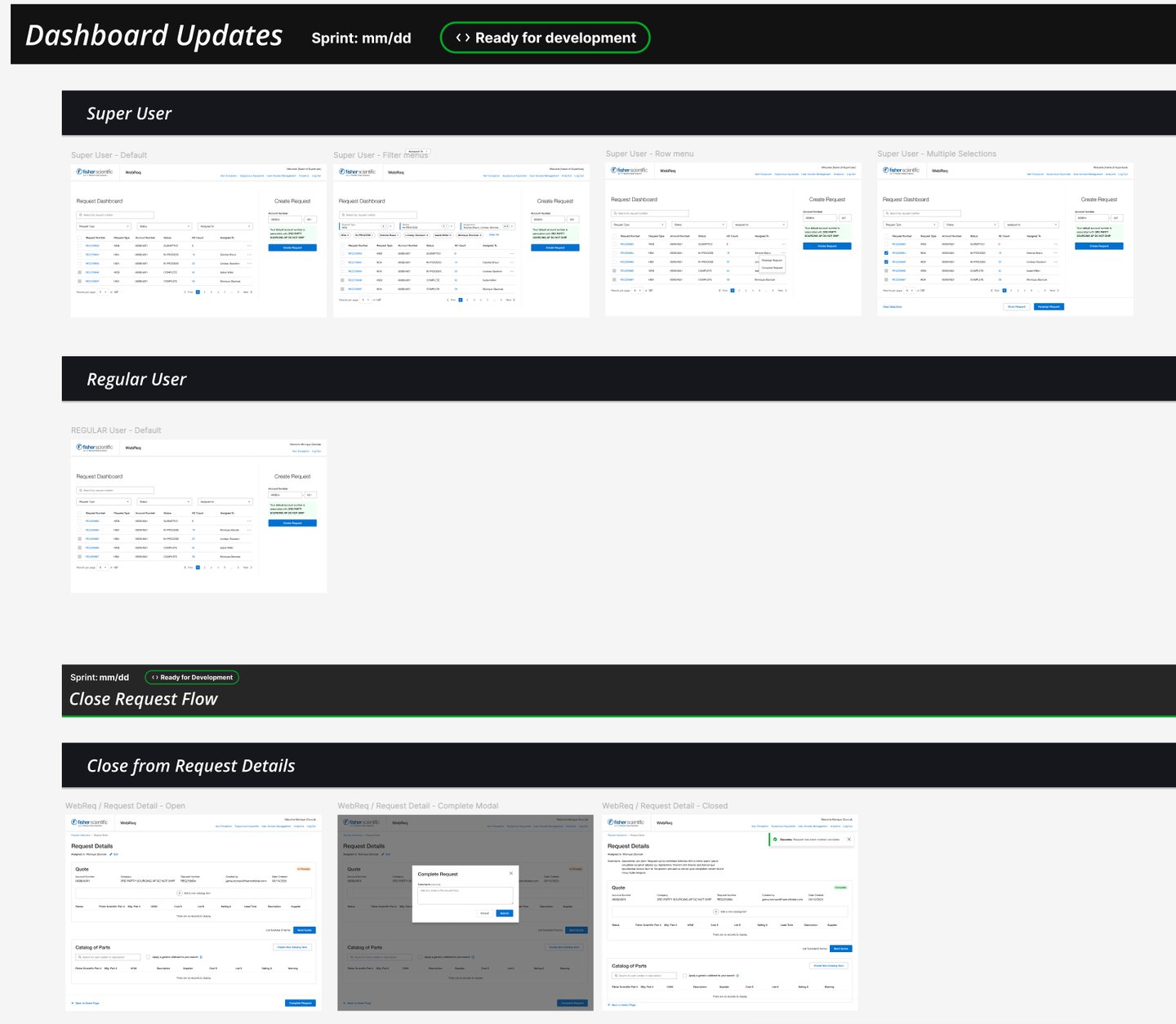Click the plus icon to add a new catalog item

(x=180, y=893)
